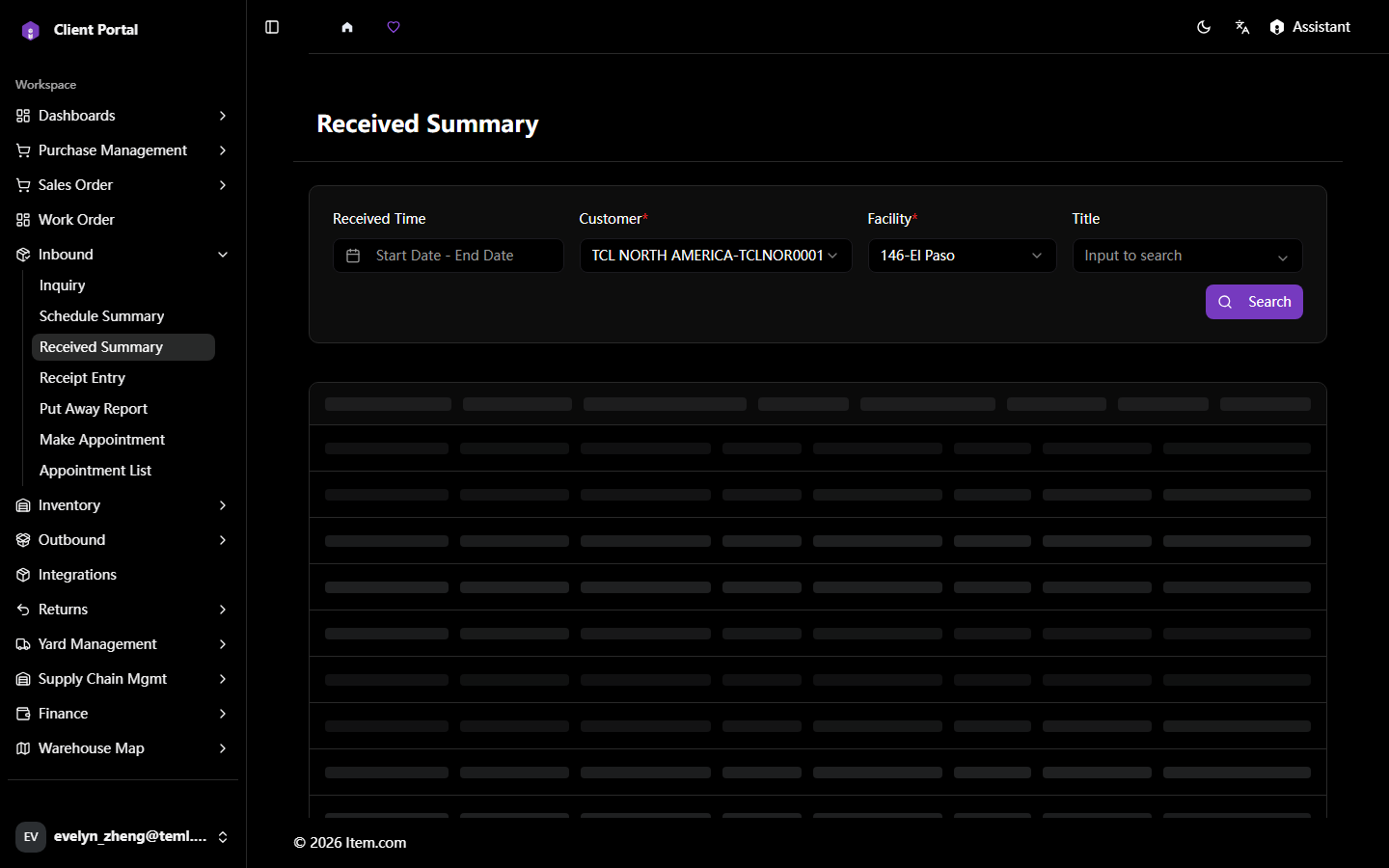
Task: Open the Title search dropdown
Action: coord(1187,256)
